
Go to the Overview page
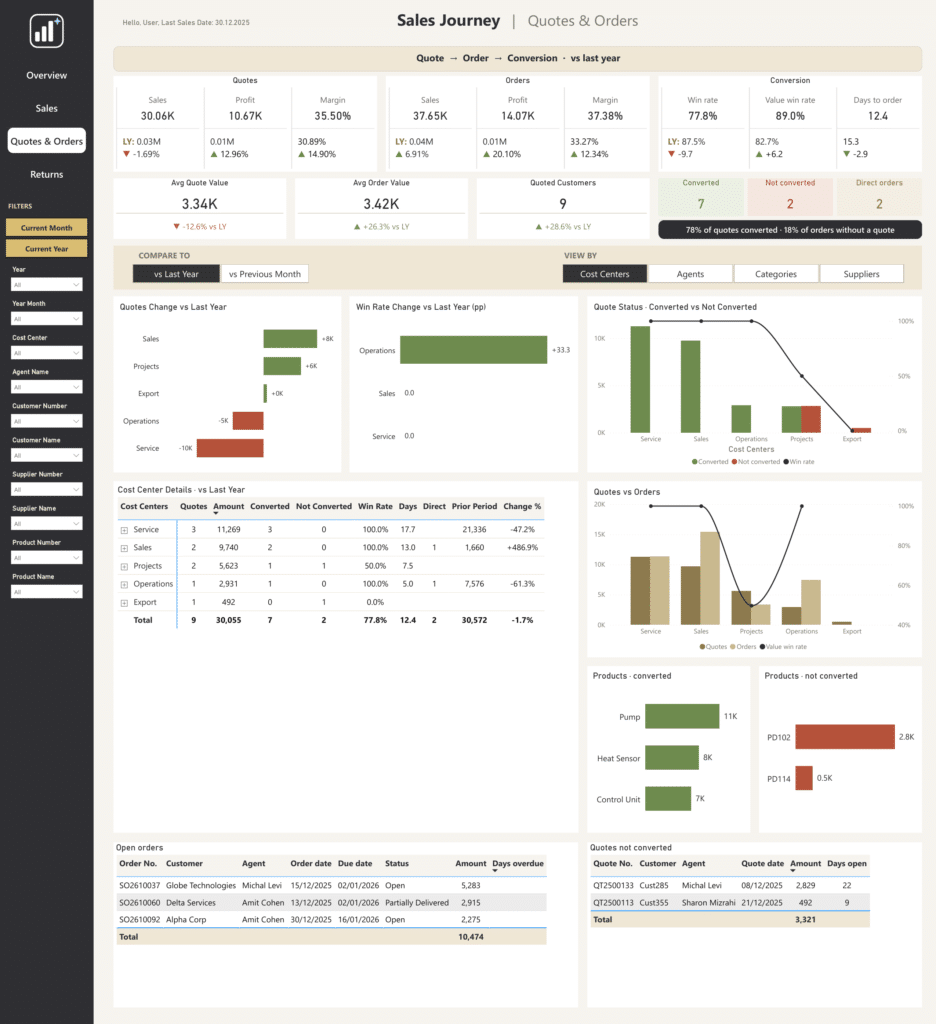point(46,75)
